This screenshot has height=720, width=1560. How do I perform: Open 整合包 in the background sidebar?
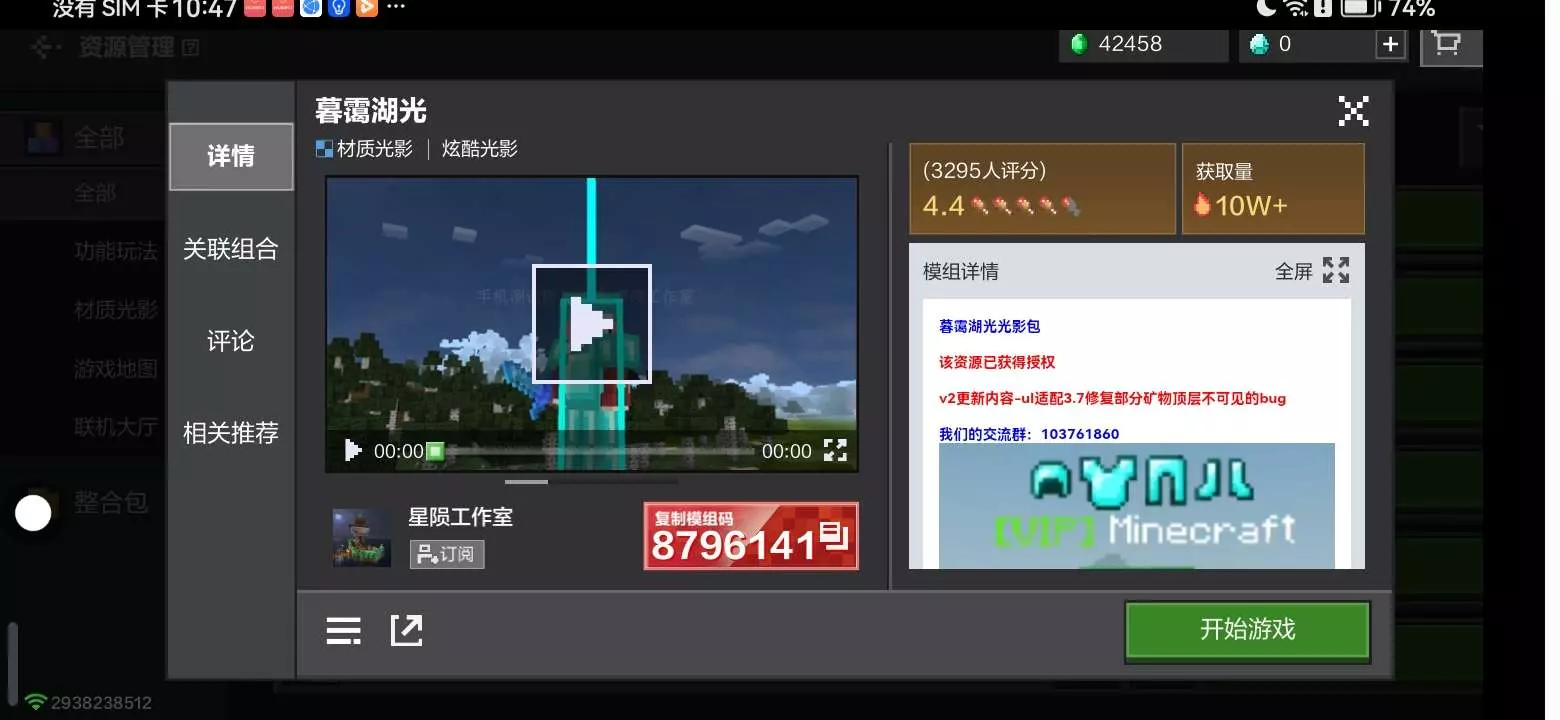(111, 502)
